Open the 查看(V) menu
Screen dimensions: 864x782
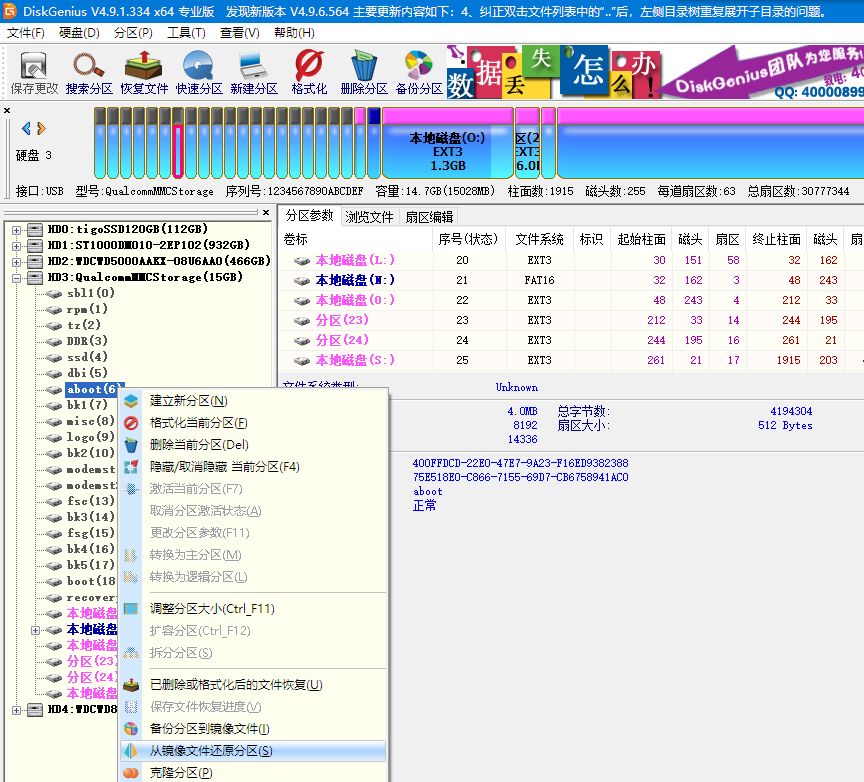(240, 33)
